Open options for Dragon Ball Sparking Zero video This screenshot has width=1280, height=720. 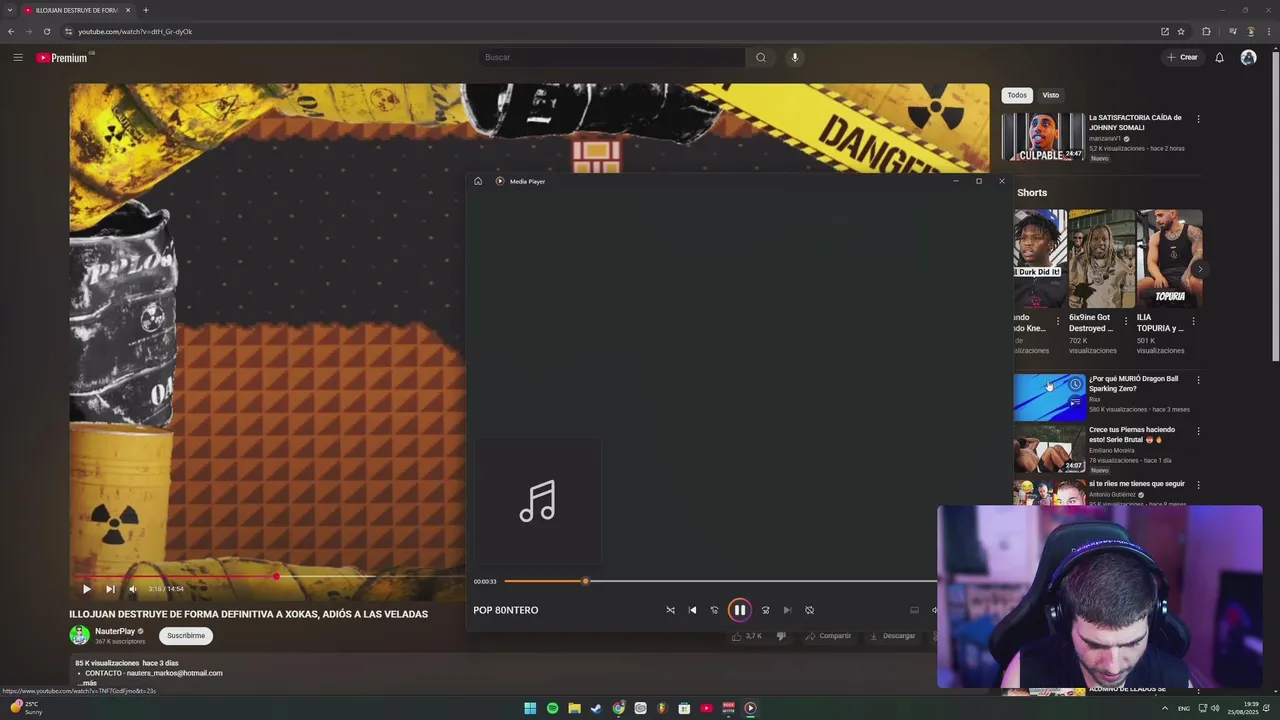click(x=1198, y=380)
